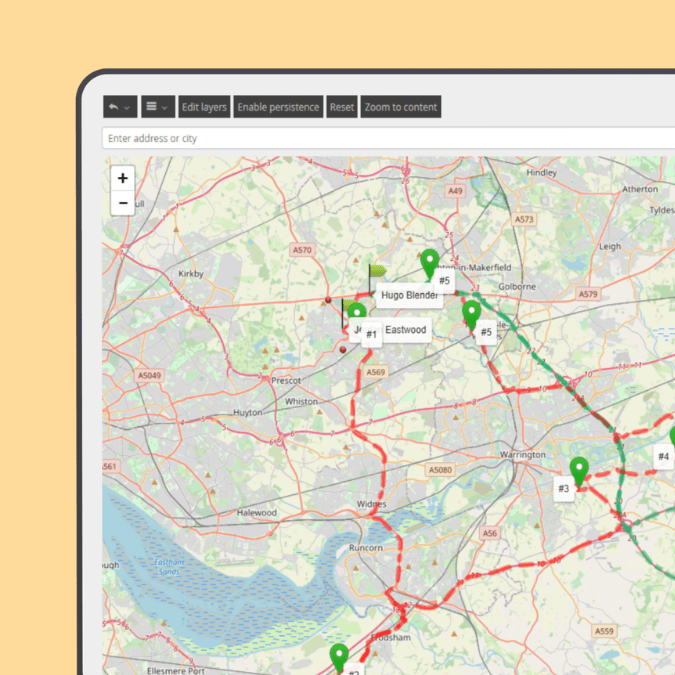Select the #1 stop label
675x675 pixels.
[x=371, y=335]
